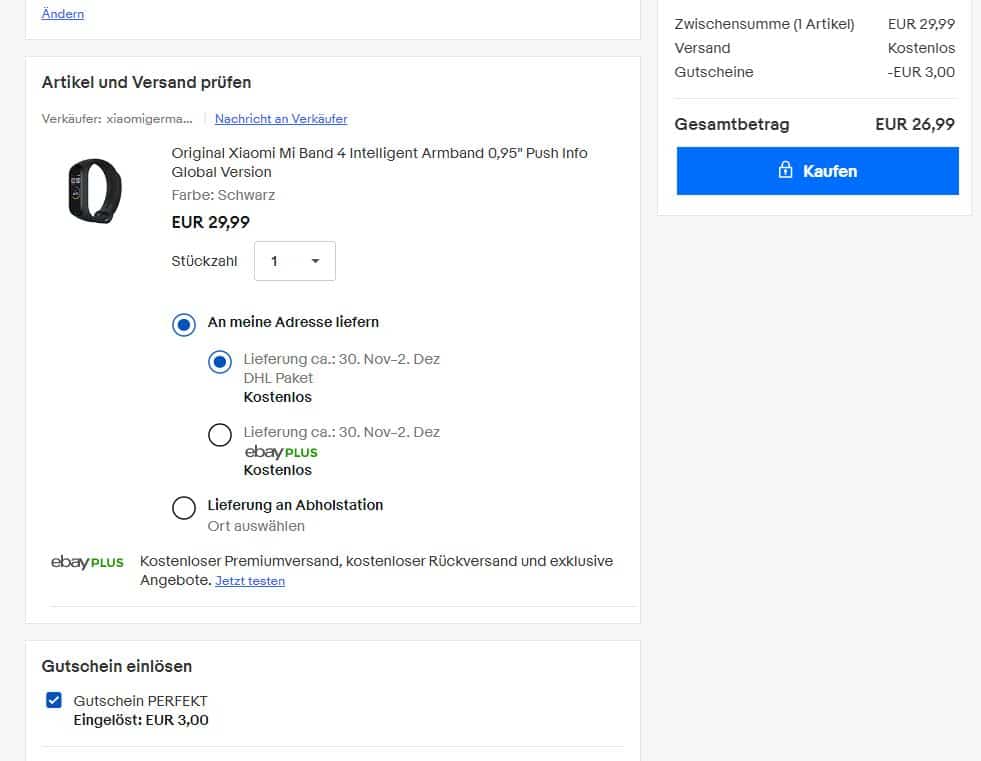Screen dimensions: 981x761
Task: Click the Kaufen button
Action: click(x=817, y=171)
